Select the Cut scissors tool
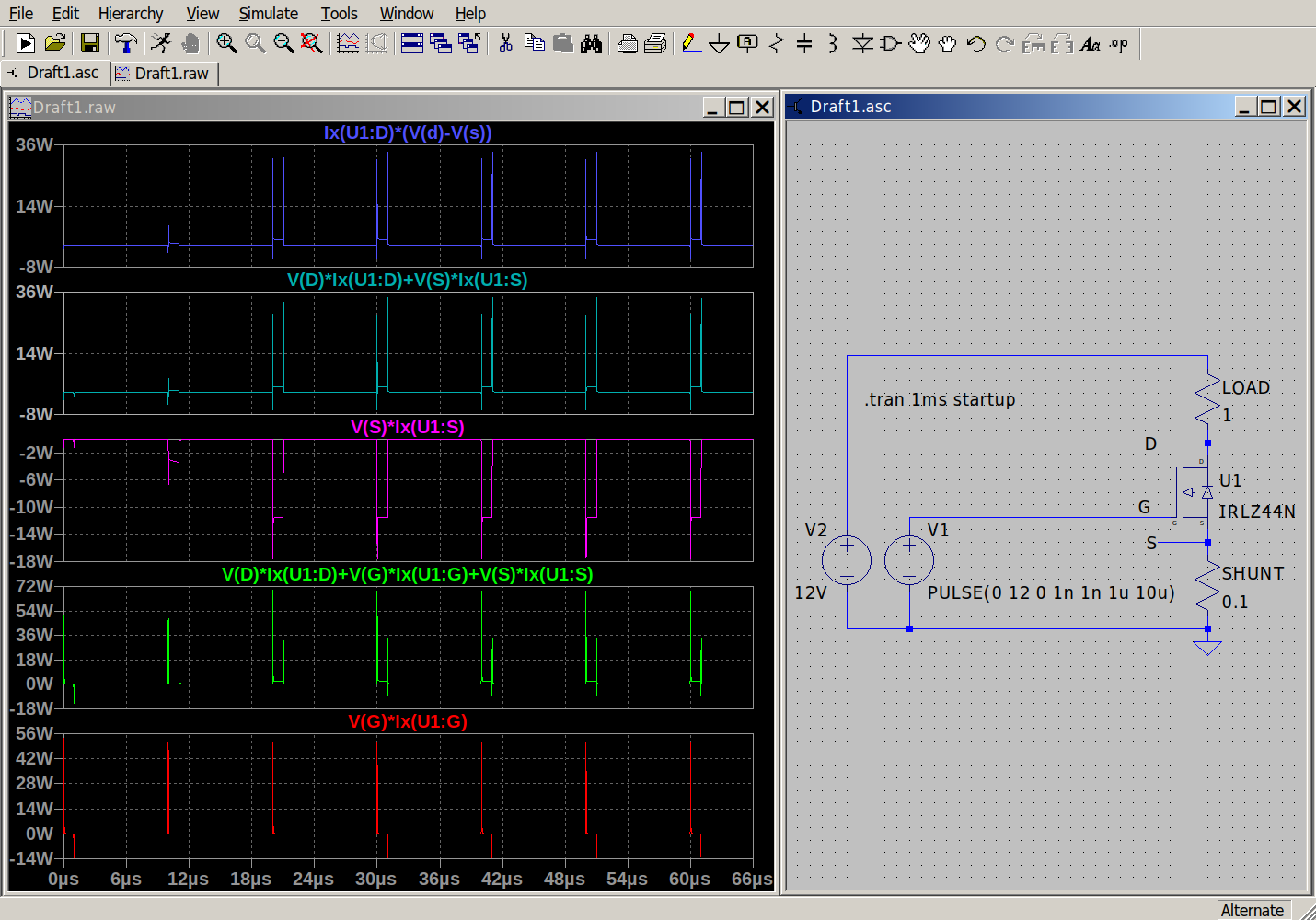Screen dimensions: 1316x920 [x=505, y=43]
